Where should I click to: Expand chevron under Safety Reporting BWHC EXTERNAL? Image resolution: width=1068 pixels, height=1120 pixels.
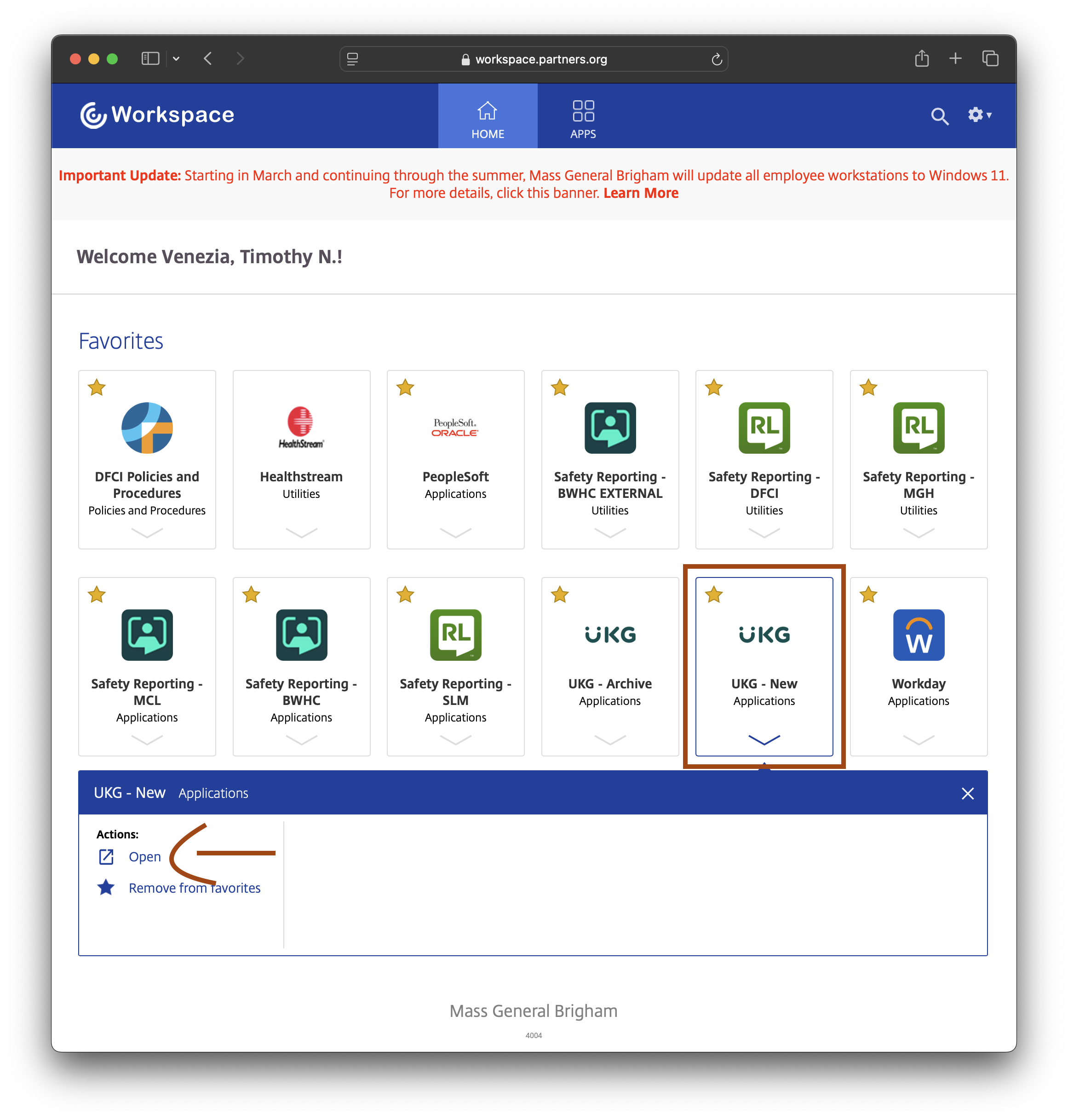click(x=610, y=532)
